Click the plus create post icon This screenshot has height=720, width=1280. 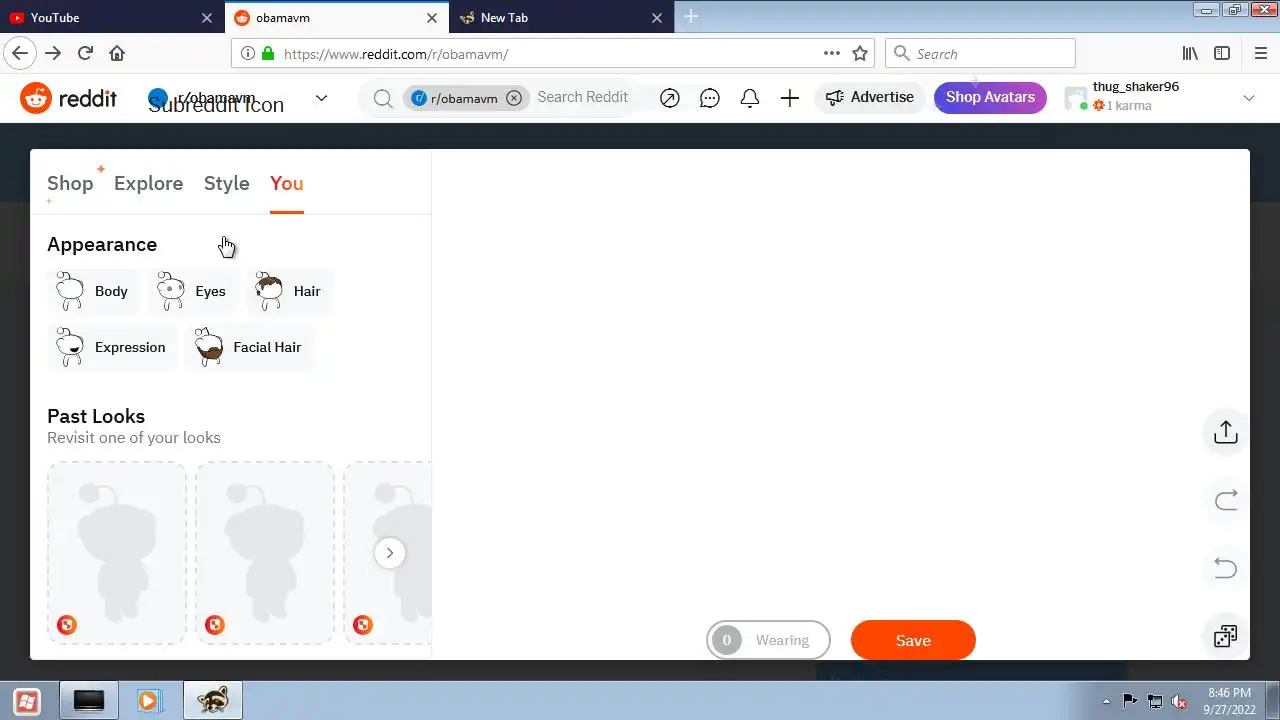click(790, 98)
